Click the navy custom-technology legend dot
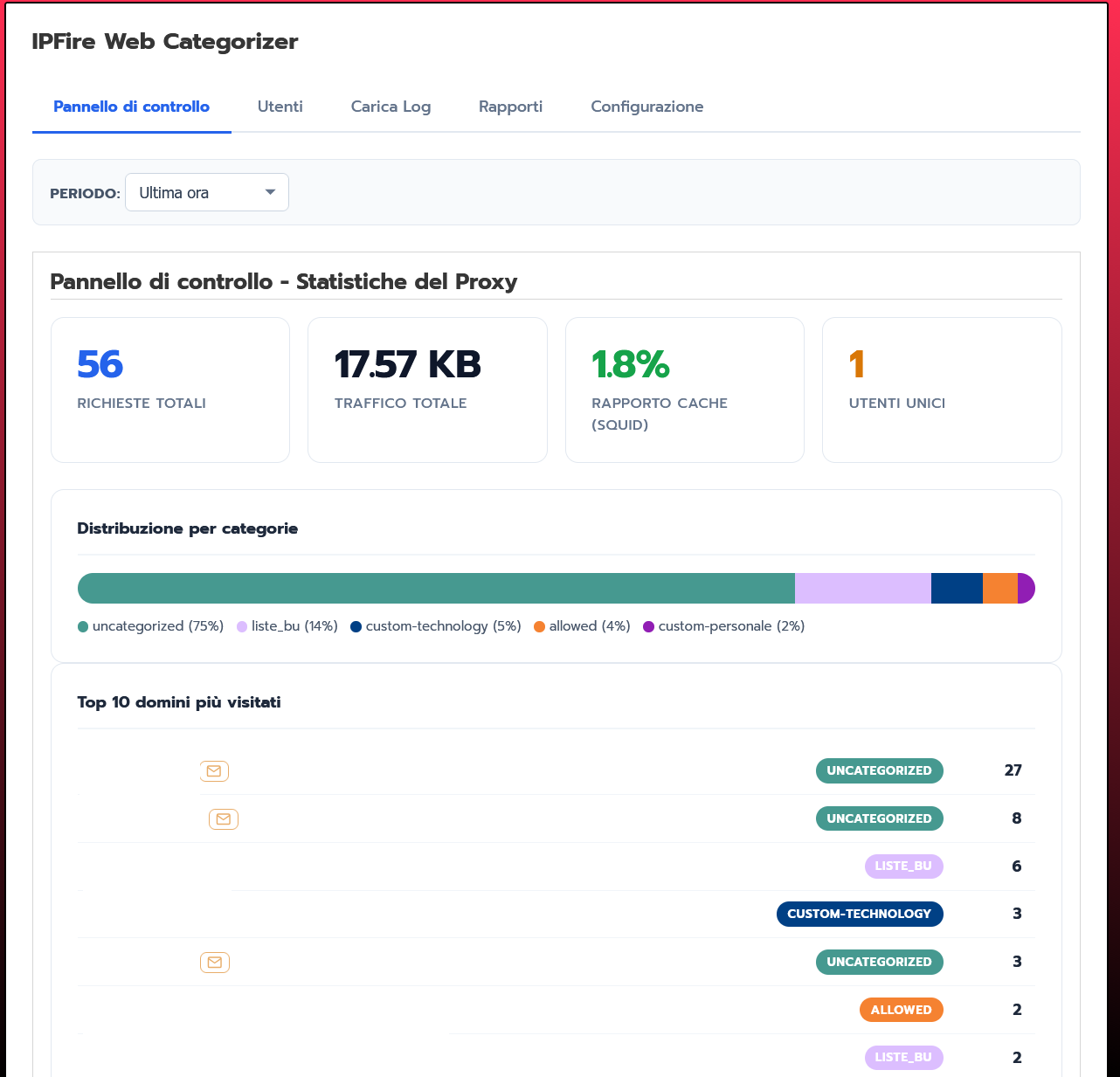Screen dimensions: 1120x1077 (x=356, y=627)
